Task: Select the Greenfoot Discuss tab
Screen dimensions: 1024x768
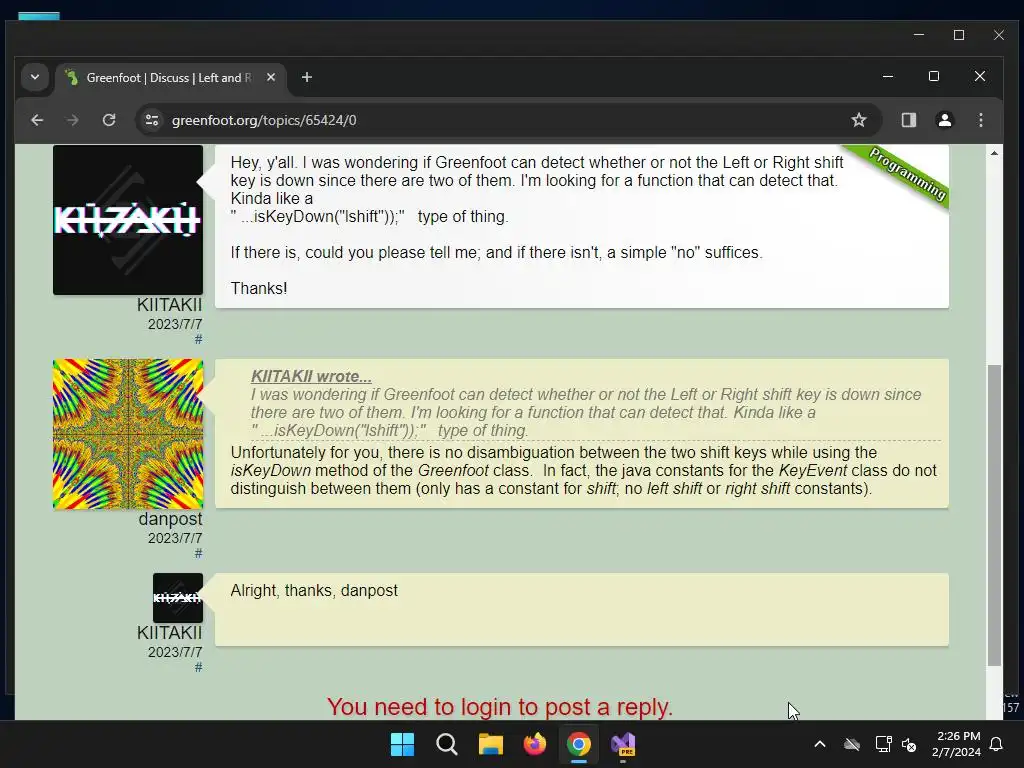Action: point(171,78)
